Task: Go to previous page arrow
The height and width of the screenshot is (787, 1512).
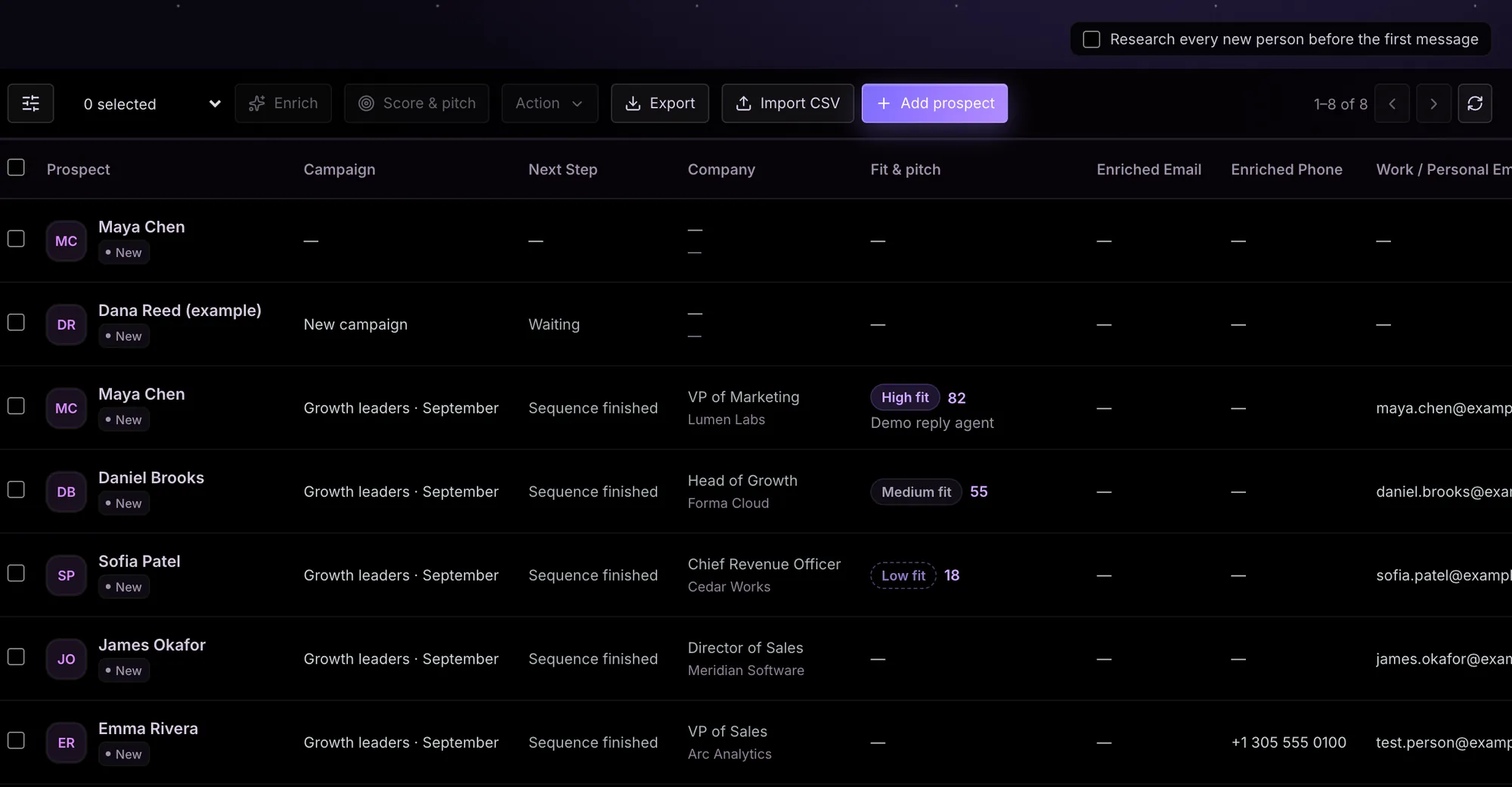Action: [1392, 104]
